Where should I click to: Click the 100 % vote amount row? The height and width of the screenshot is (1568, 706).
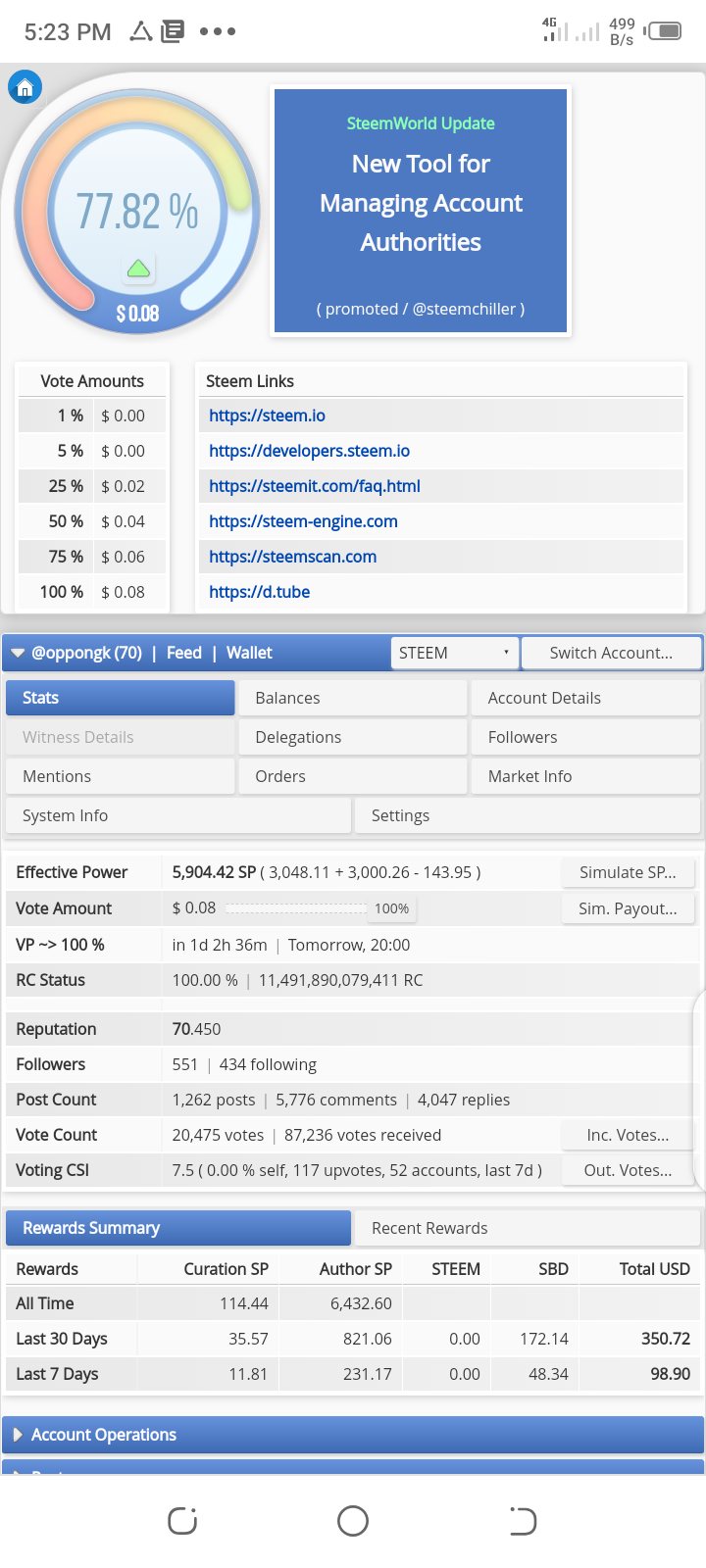tap(92, 592)
